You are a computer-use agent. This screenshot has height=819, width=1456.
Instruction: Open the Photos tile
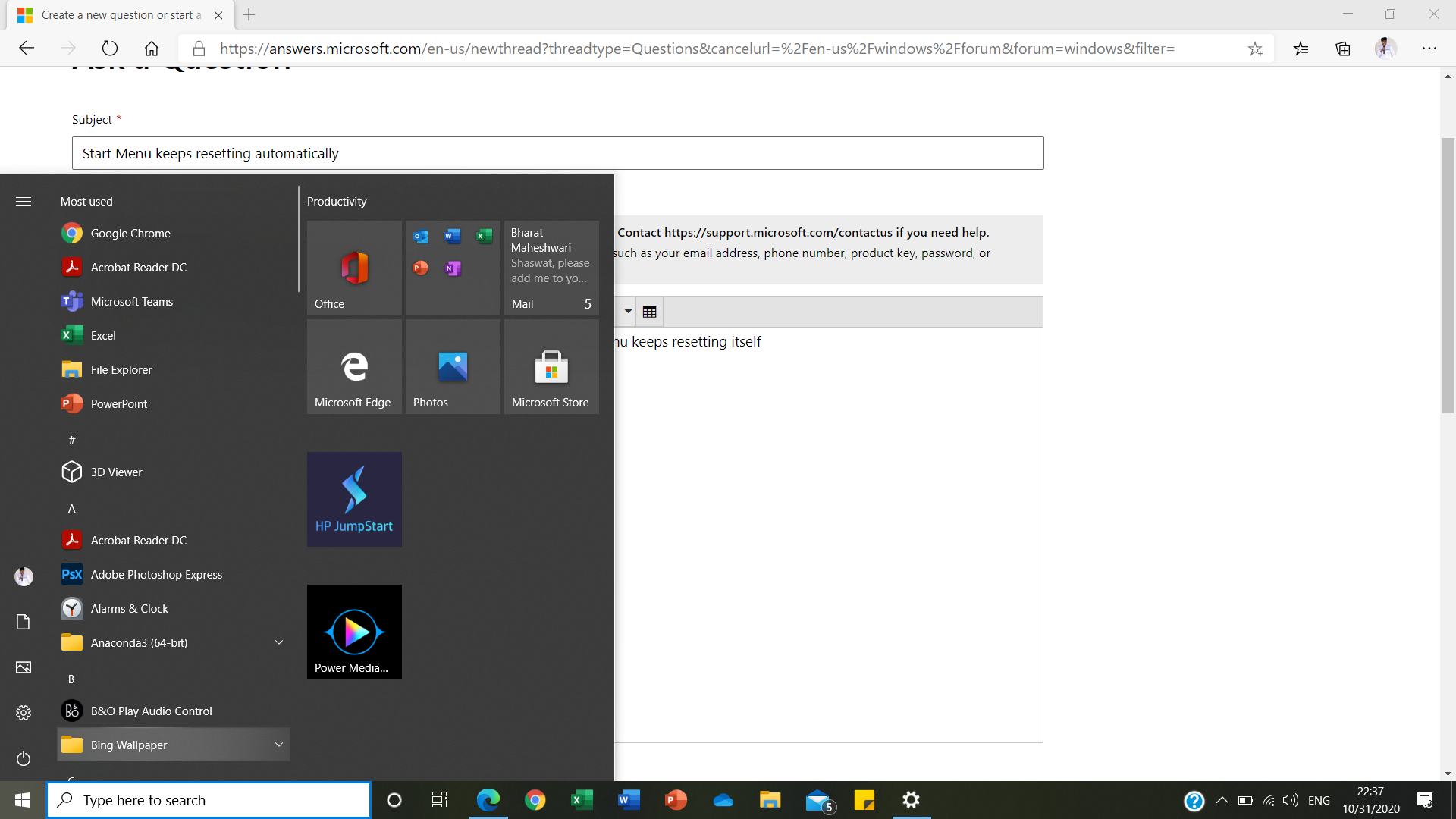pyautogui.click(x=453, y=366)
